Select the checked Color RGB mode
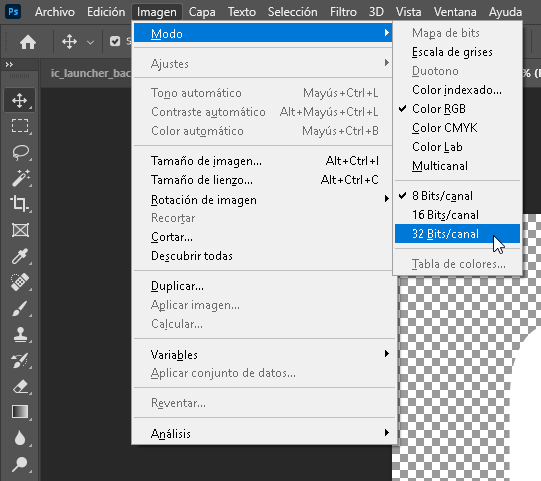This screenshot has width=541, height=481. point(457,109)
